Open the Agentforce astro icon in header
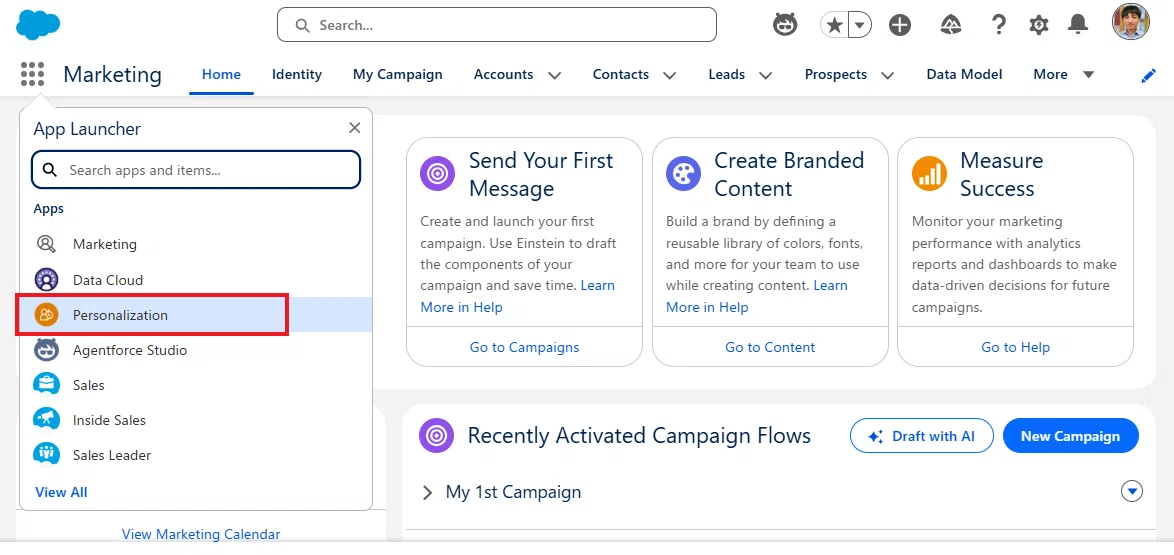Screen dimensions: 1174x555 [785, 25]
